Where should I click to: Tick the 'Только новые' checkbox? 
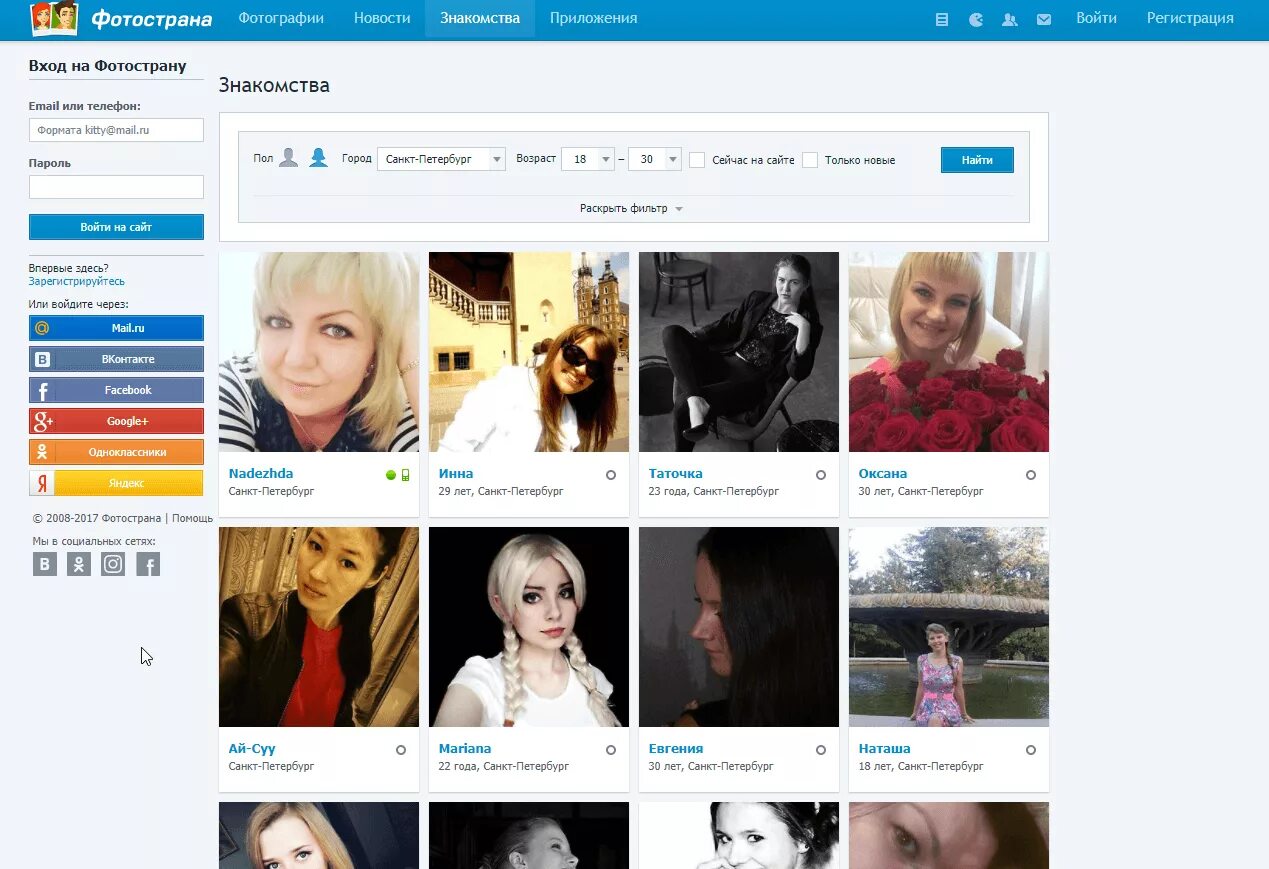[810, 160]
